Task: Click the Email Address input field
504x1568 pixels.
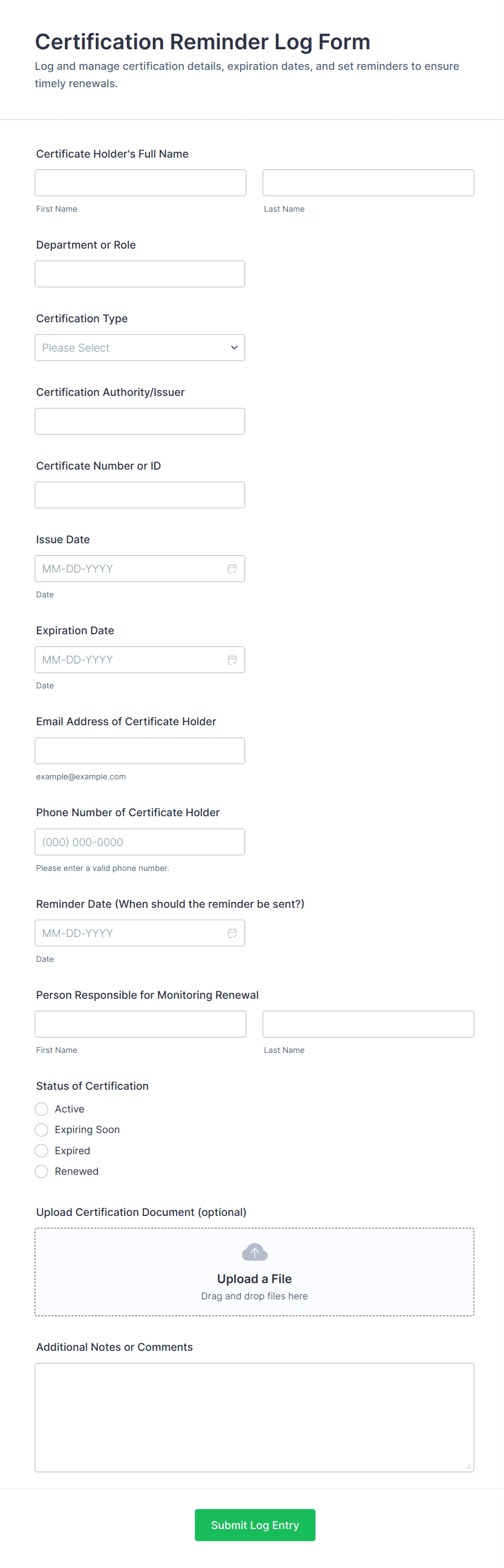Action: 139,751
